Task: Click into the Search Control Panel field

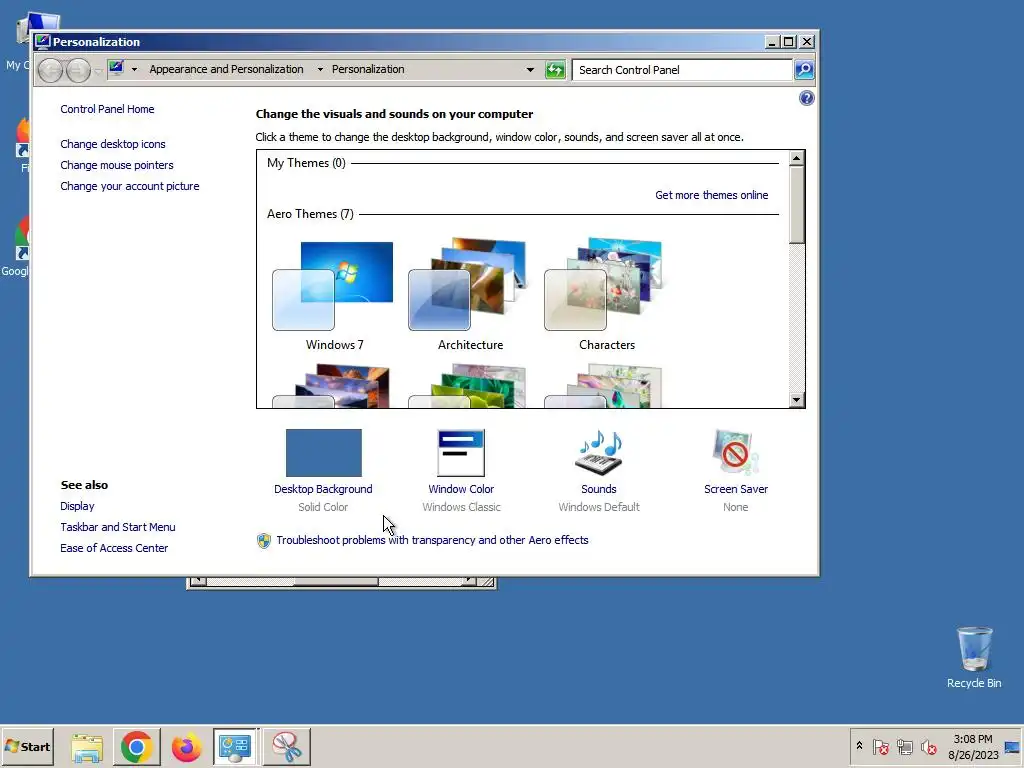Action: (682, 70)
